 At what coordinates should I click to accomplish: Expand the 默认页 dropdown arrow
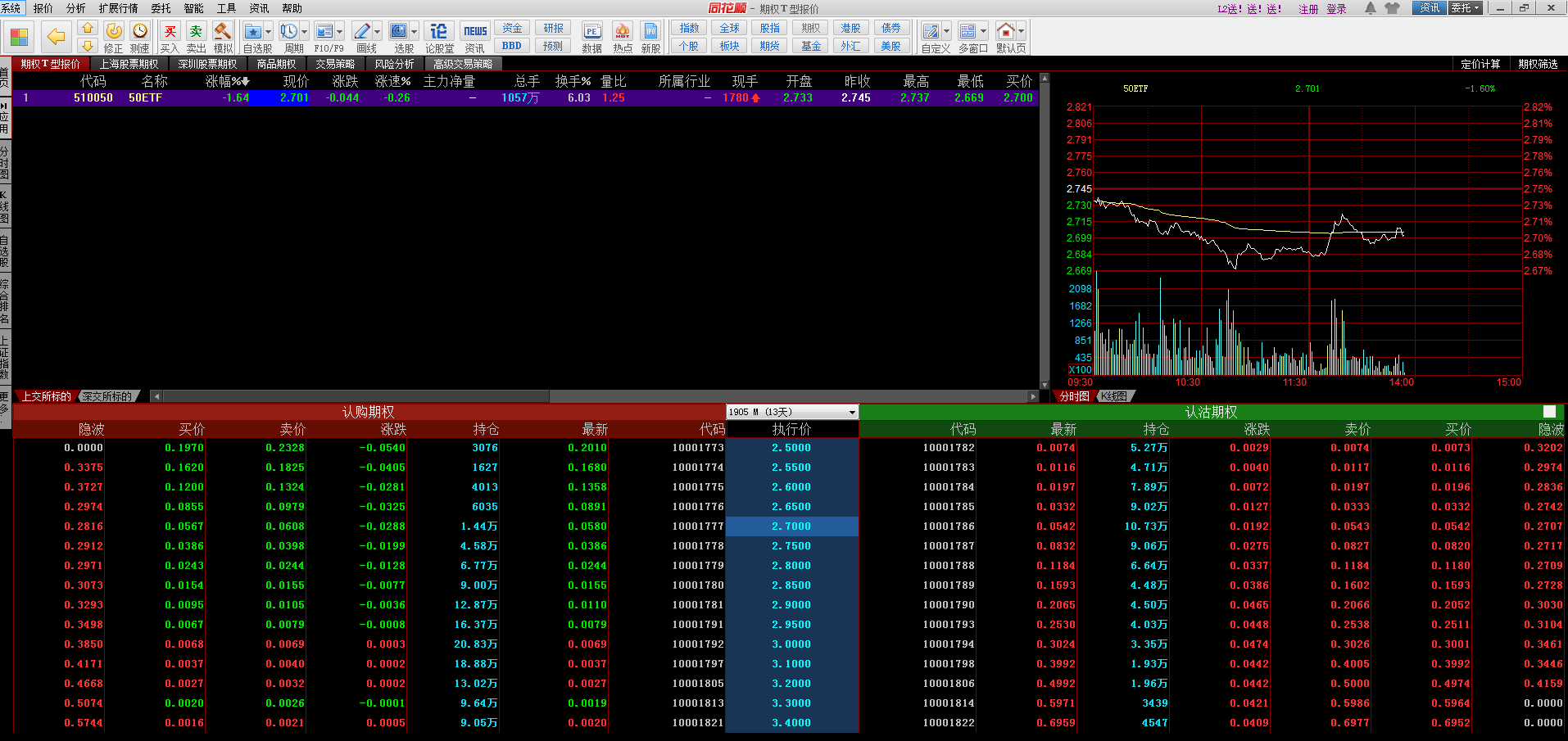[1021, 32]
